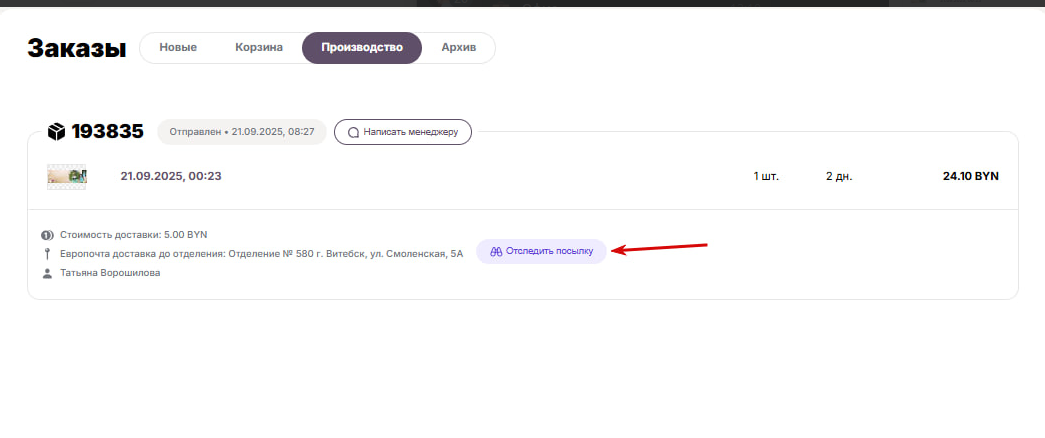The width and height of the screenshot is (1045, 438).
Task: Click the order number 193835
Action: point(107,132)
